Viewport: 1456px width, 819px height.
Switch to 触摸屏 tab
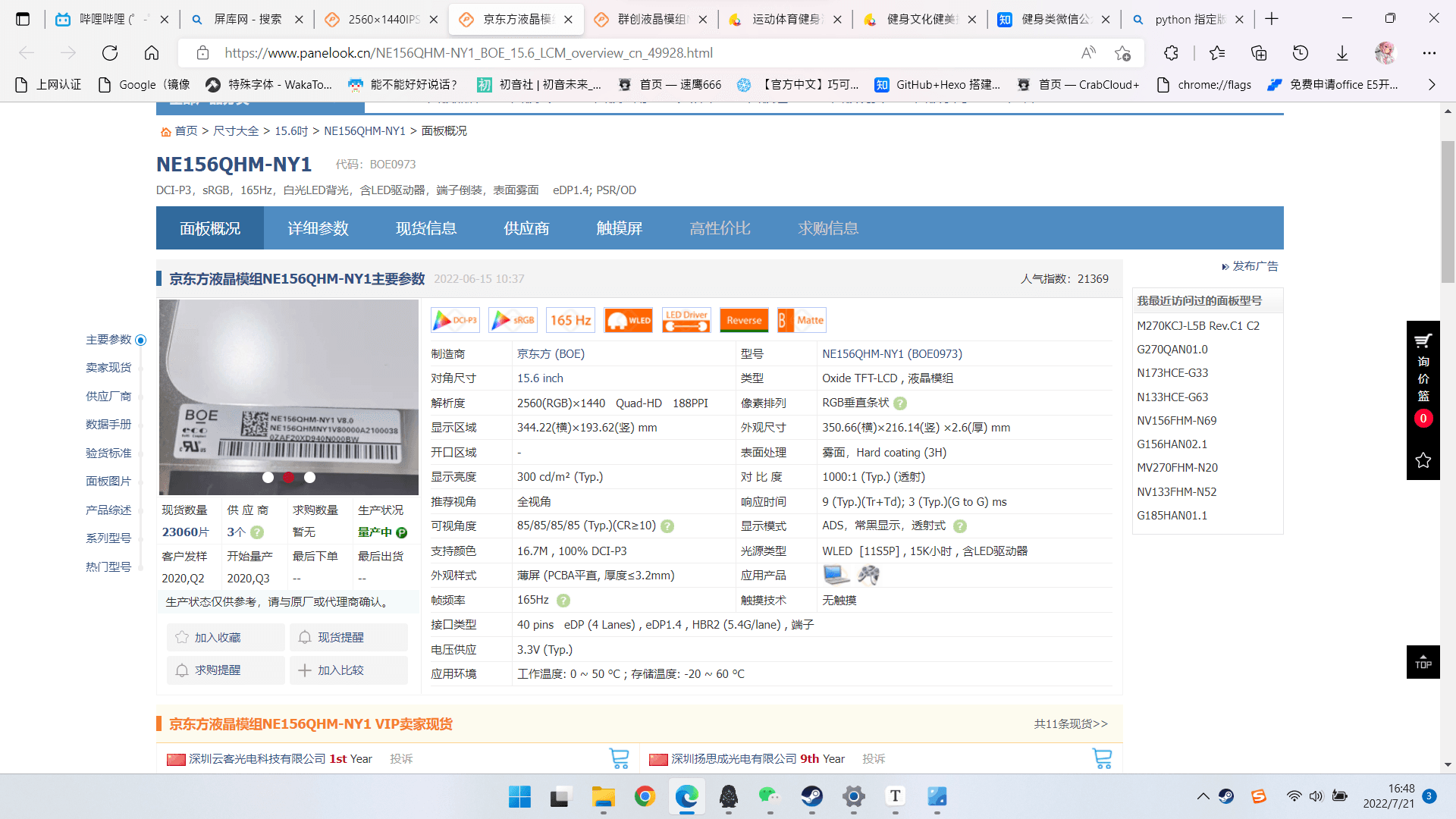click(x=620, y=228)
